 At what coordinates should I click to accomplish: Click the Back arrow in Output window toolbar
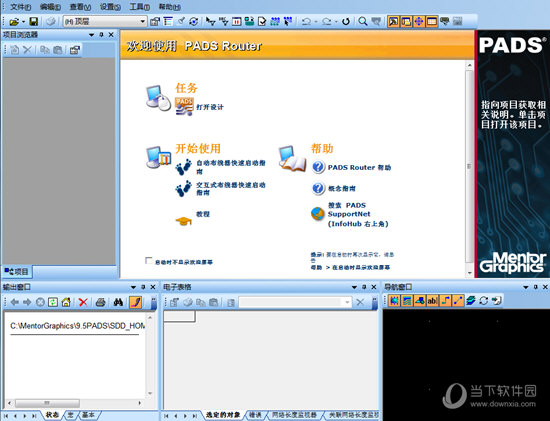point(14,302)
